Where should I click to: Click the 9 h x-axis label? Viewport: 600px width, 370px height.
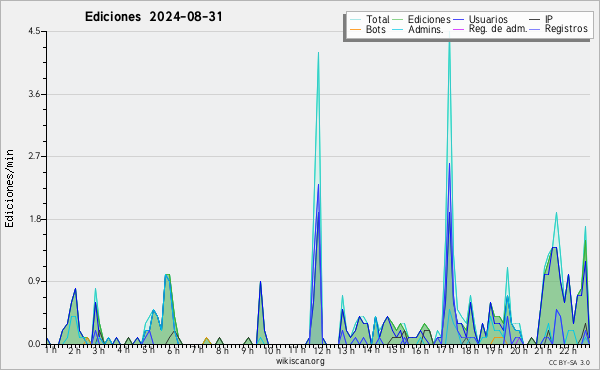[x=247, y=350]
